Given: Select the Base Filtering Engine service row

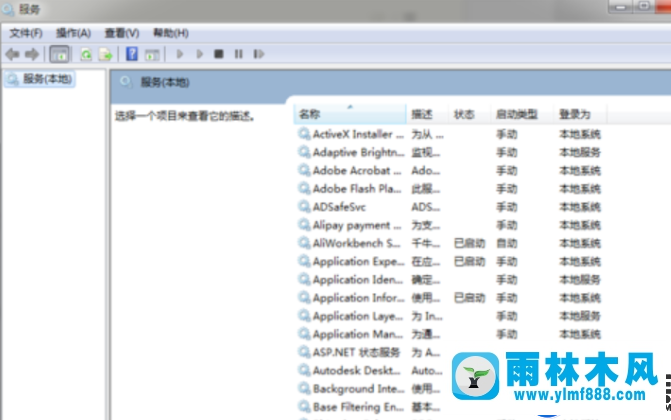Looking at the screenshot, I should pyautogui.click(x=371, y=407).
